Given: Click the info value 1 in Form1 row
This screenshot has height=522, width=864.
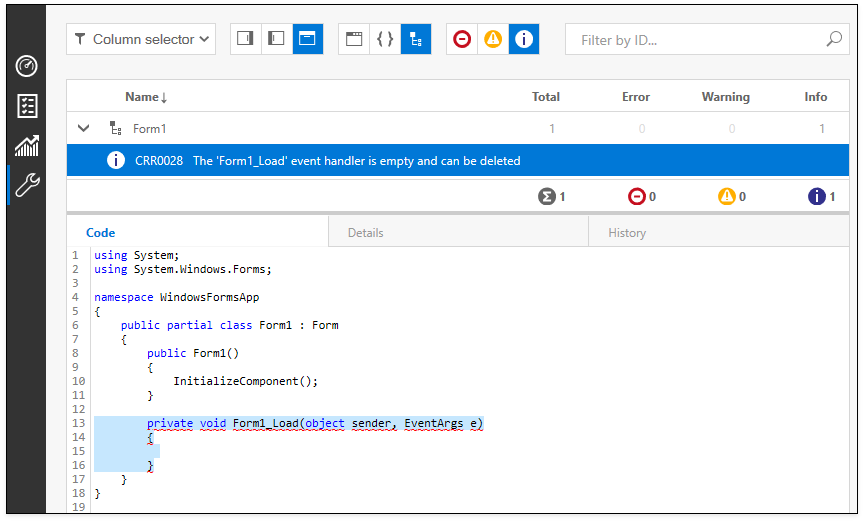Looking at the screenshot, I should point(822,128).
